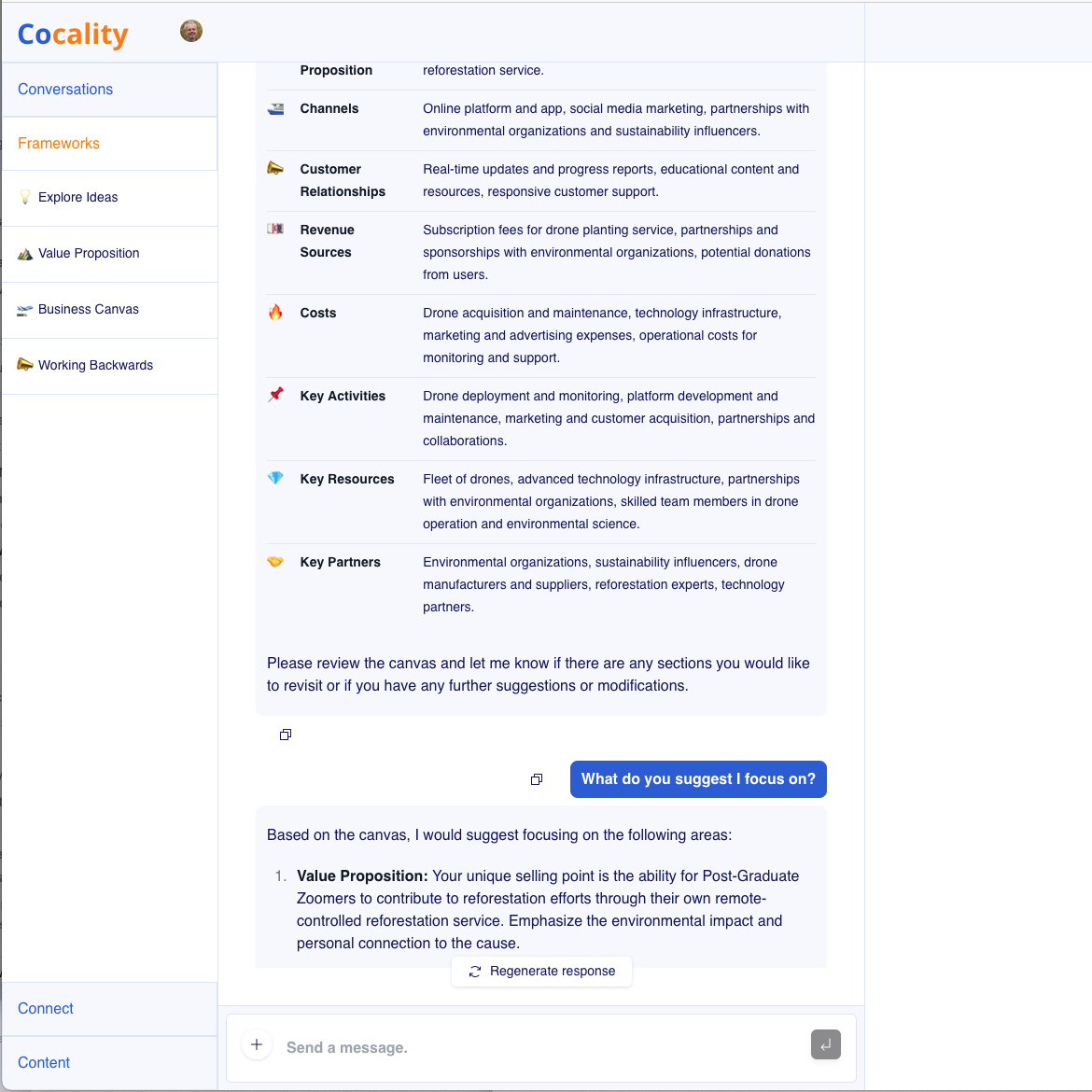Screen dimensions: 1092x1092
Task: Open the Explore Ideas framework
Action: click(x=78, y=198)
